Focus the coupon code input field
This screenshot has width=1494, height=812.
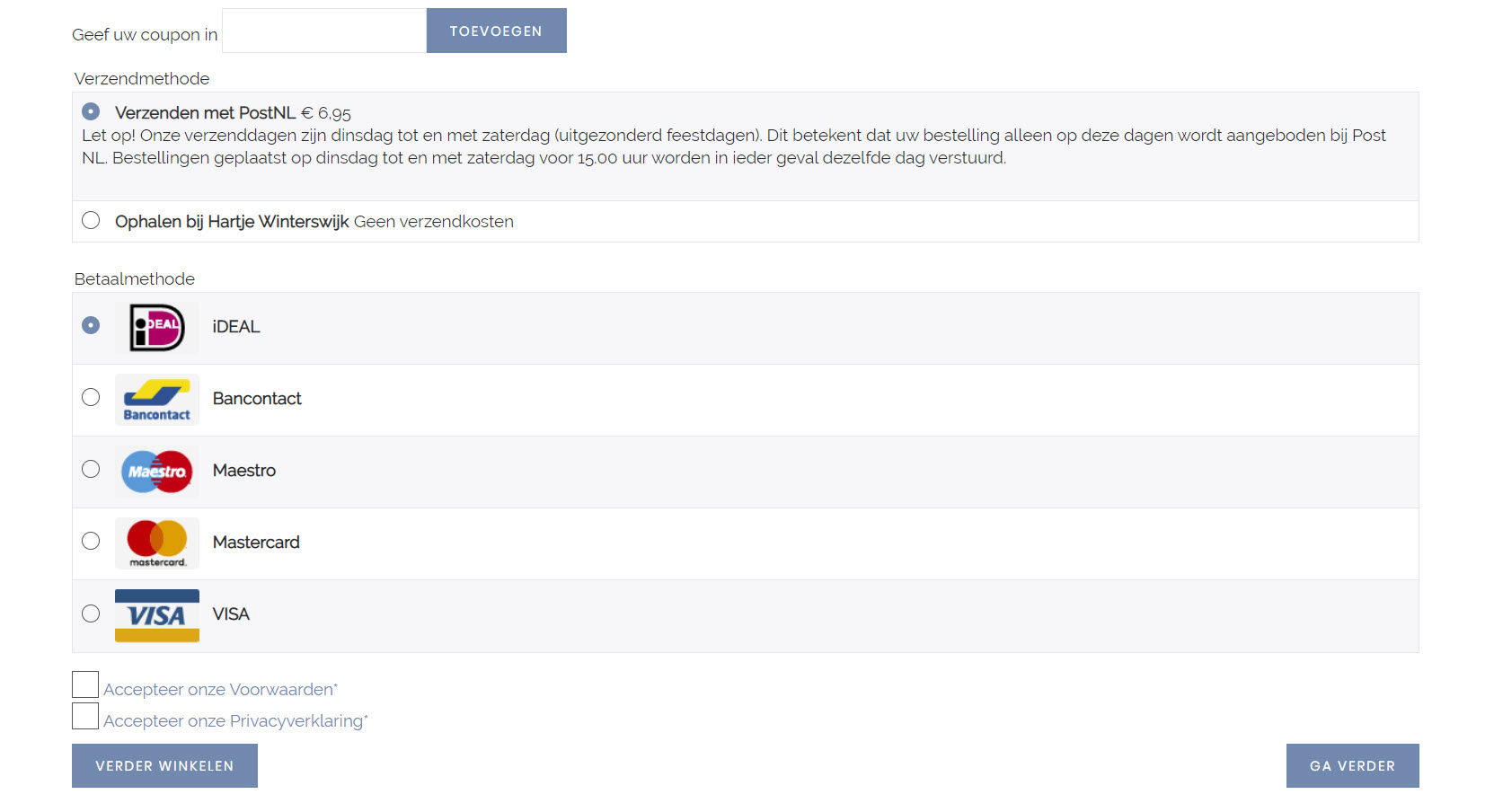324,31
